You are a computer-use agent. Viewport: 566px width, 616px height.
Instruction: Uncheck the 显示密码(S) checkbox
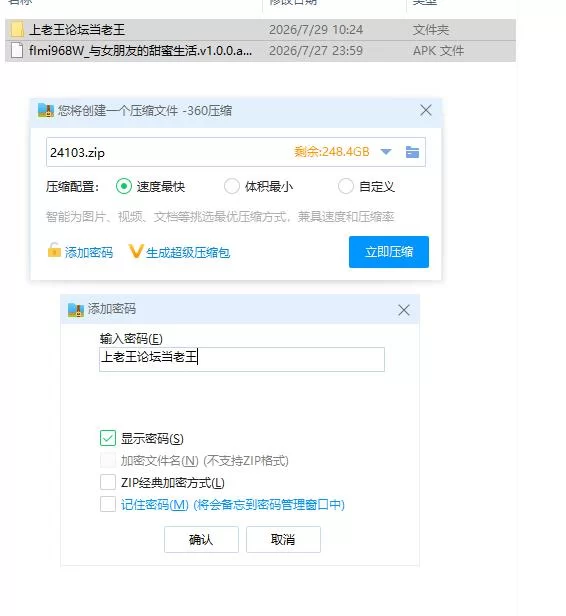[108, 438]
